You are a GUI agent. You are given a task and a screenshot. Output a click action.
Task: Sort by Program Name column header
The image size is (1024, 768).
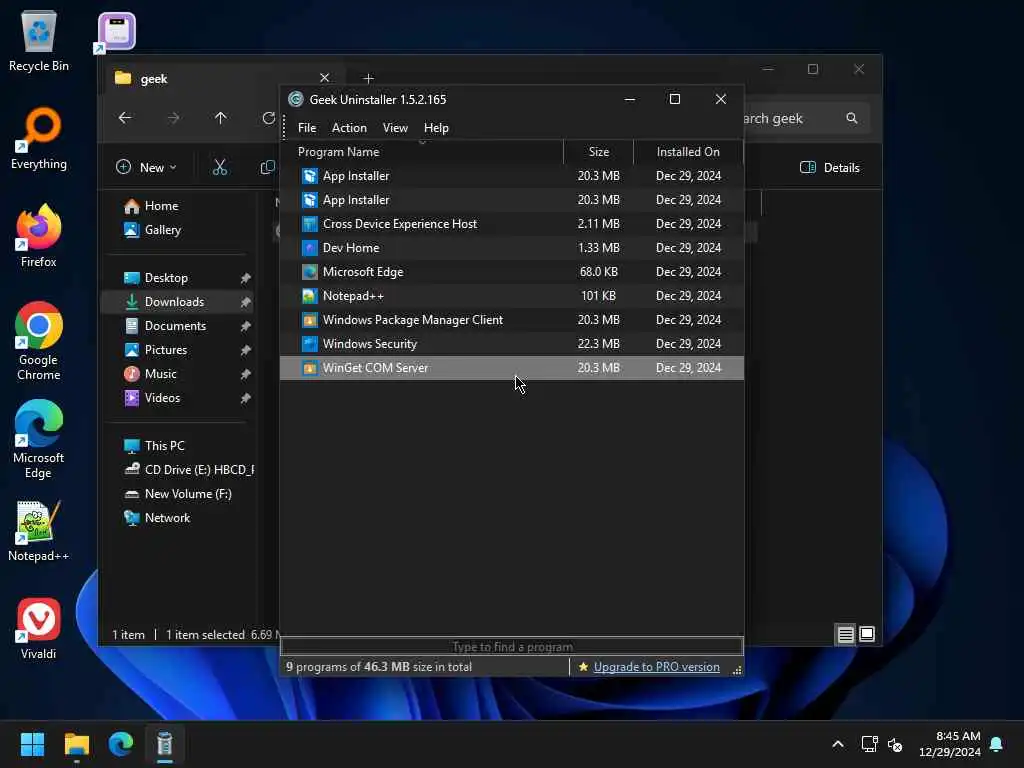click(422, 152)
